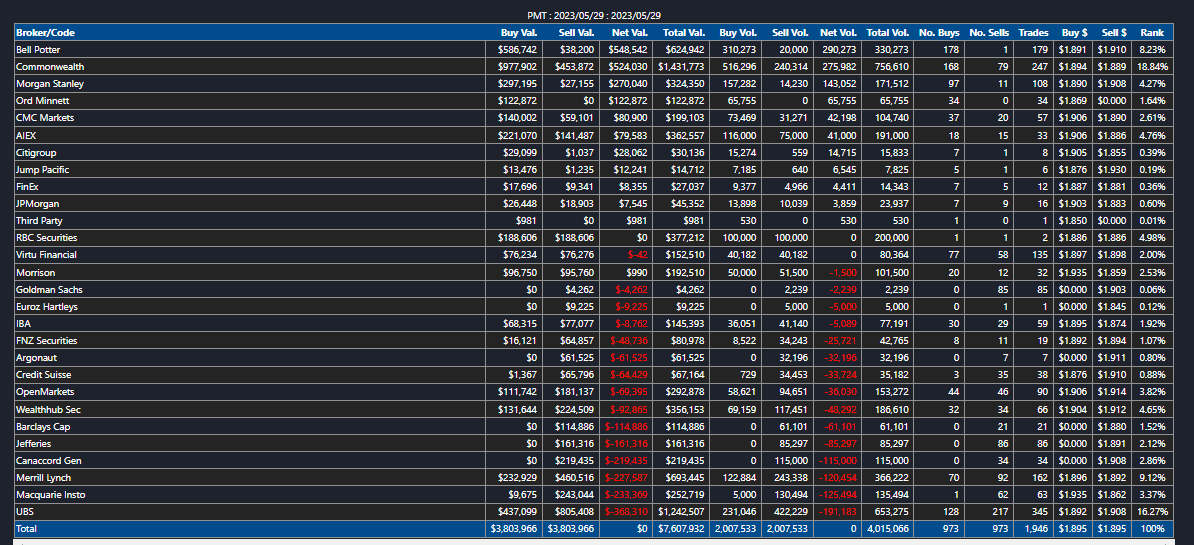Click the Goldman Sachs broker name

click(47, 289)
